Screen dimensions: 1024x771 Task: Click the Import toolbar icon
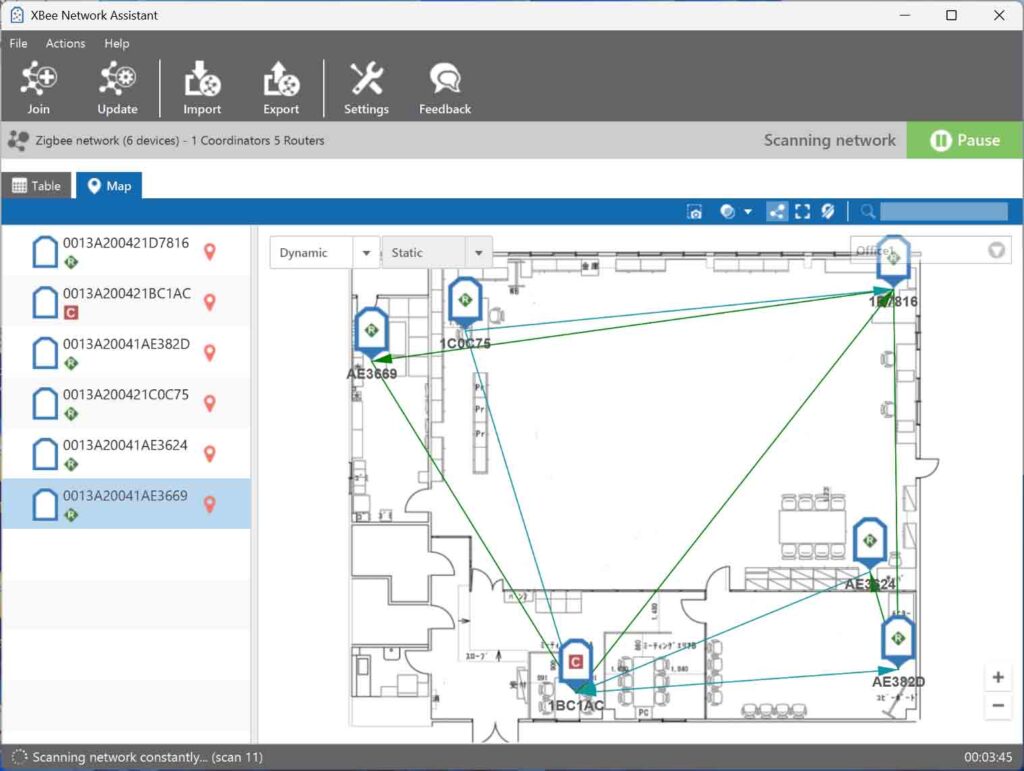coord(202,88)
